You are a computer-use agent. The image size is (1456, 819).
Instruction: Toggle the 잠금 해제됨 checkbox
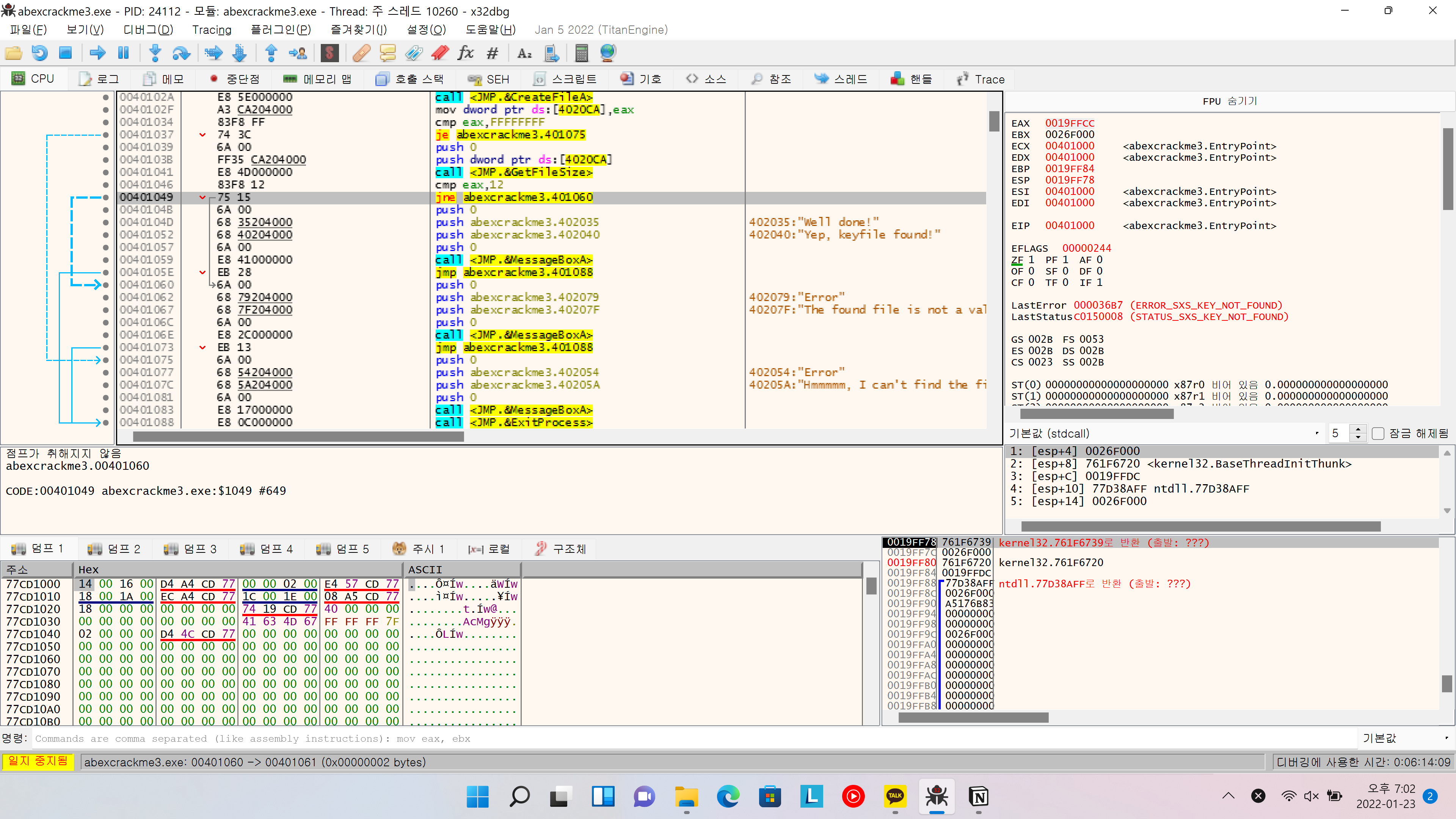1378,433
